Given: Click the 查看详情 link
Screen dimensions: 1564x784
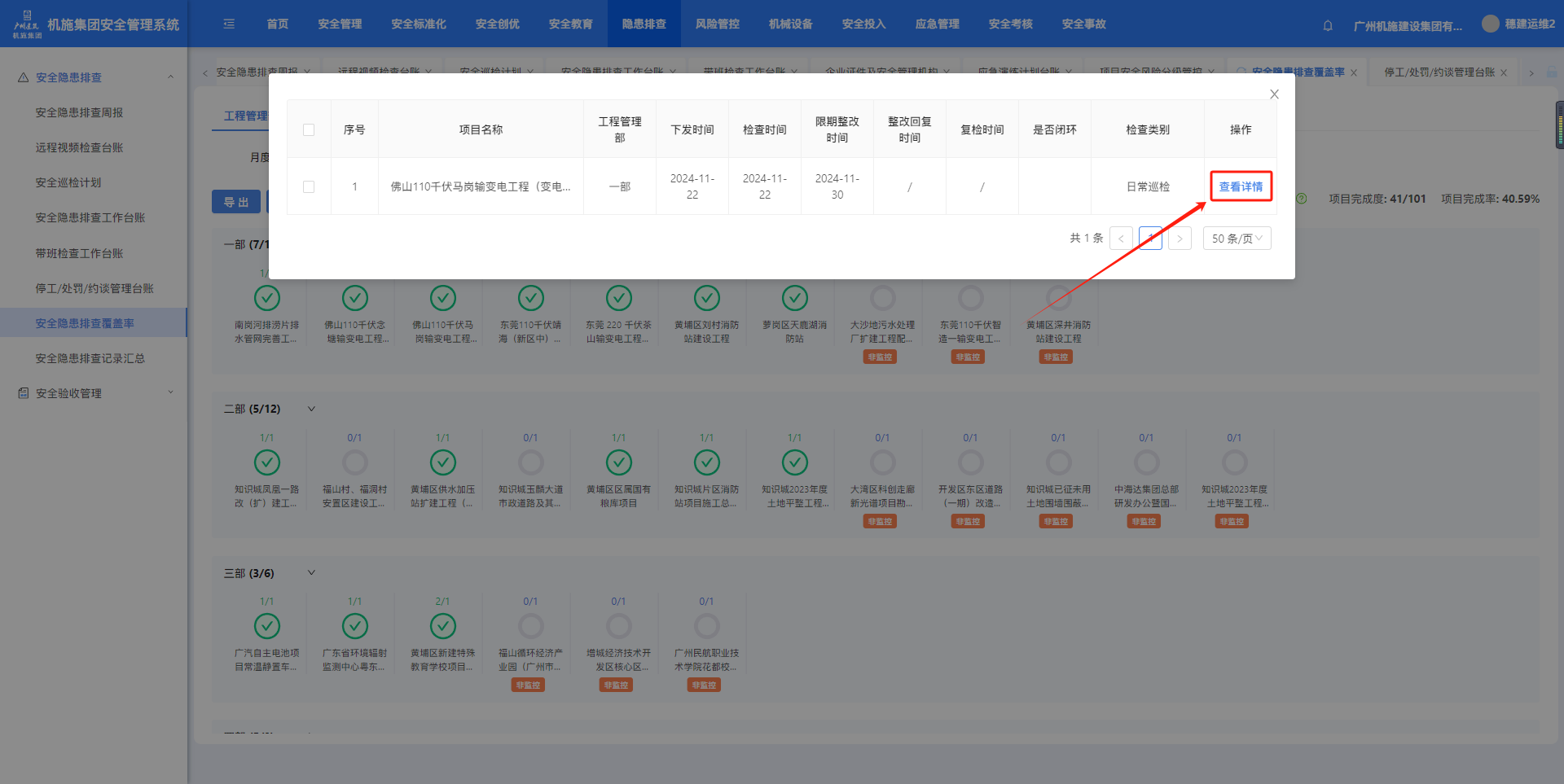Looking at the screenshot, I should [1240, 186].
